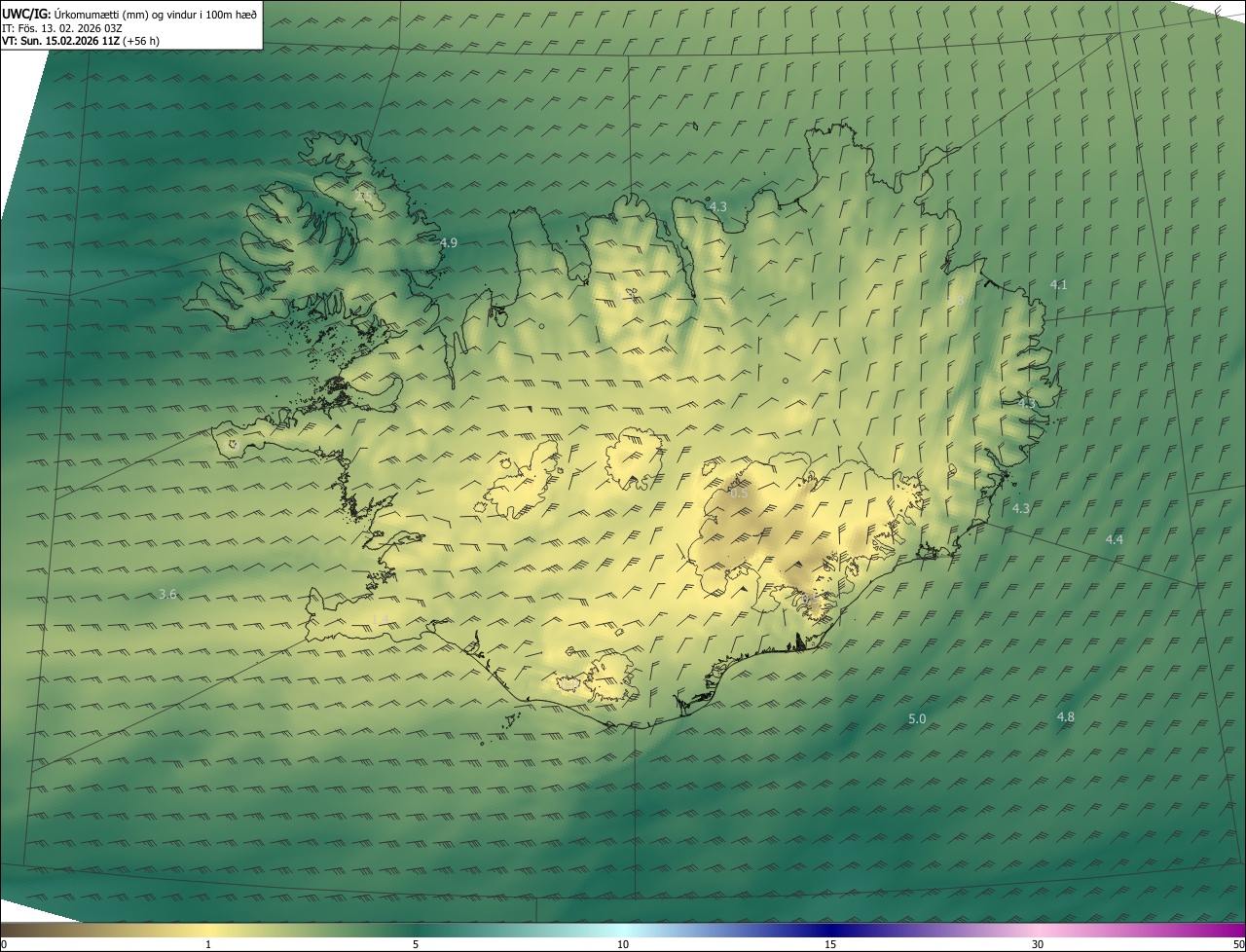Click the "0" tick on the color scale
This screenshot has width=1246, height=952.
(4, 944)
